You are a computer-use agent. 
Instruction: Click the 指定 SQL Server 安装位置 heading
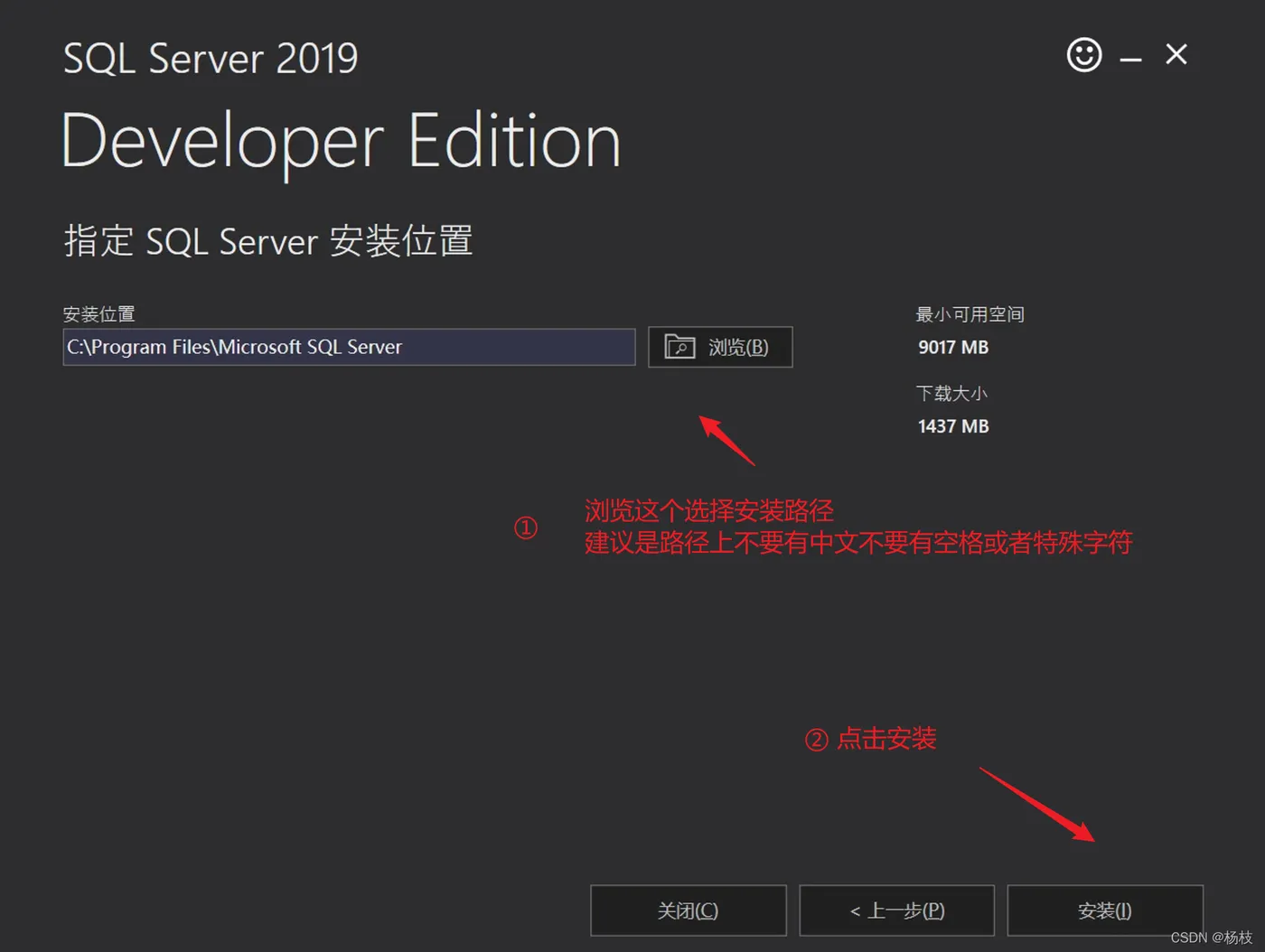[x=268, y=241]
